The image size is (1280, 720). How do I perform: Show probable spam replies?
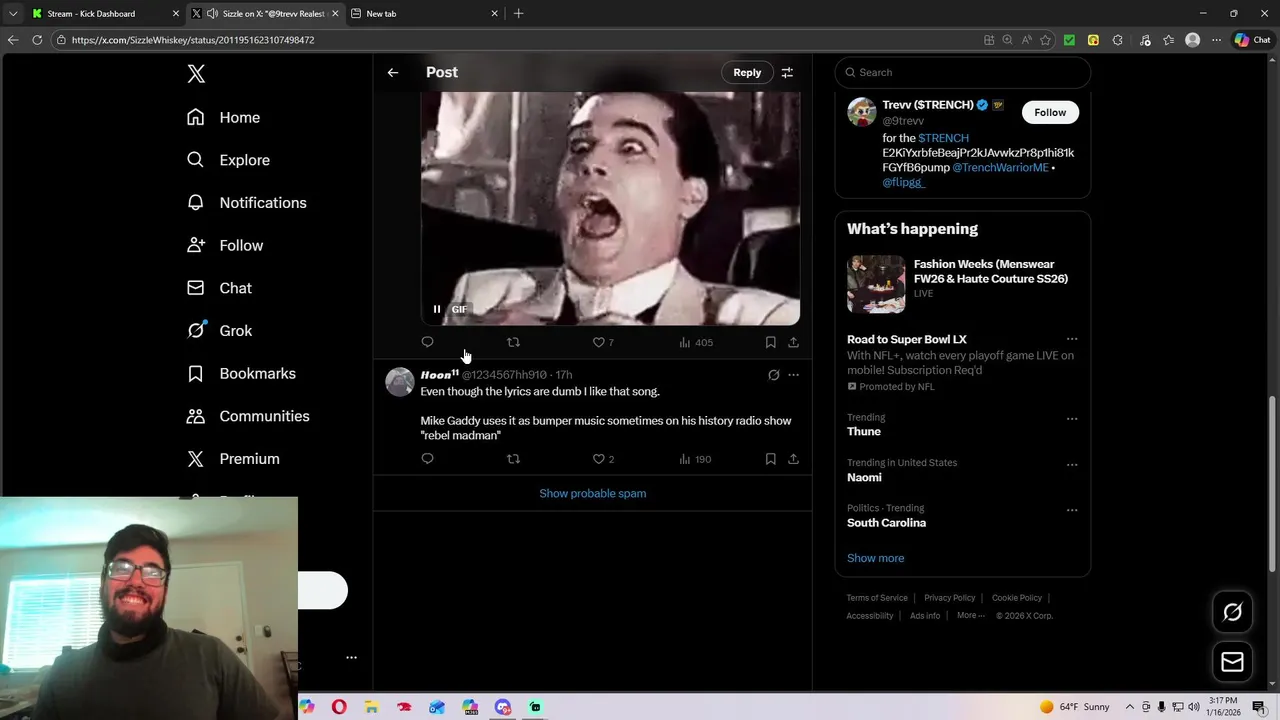pyautogui.click(x=593, y=493)
